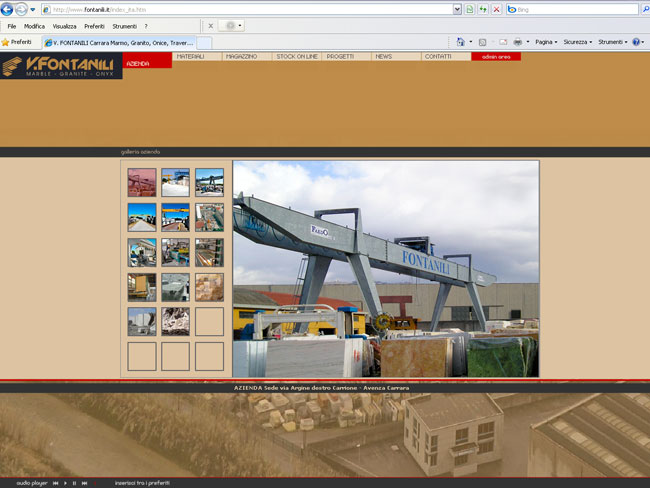
Task: Select the white rough marble thumbnail
Action: tap(175, 321)
